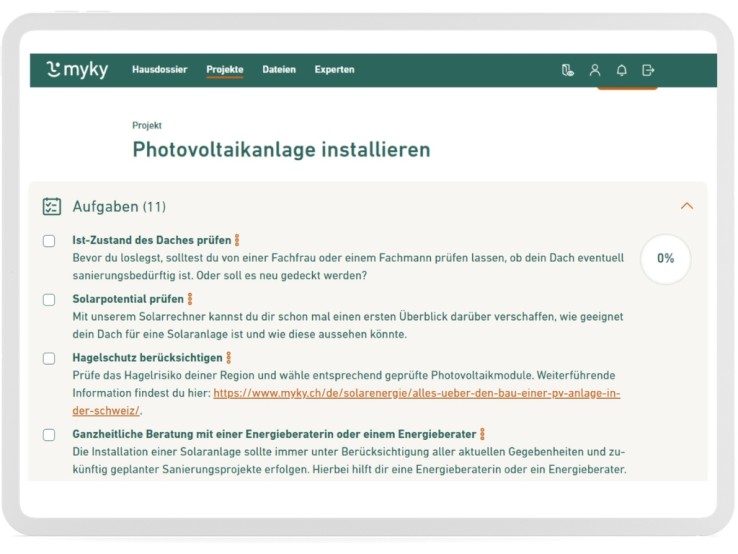Open the notifications bell

[x=621, y=70]
